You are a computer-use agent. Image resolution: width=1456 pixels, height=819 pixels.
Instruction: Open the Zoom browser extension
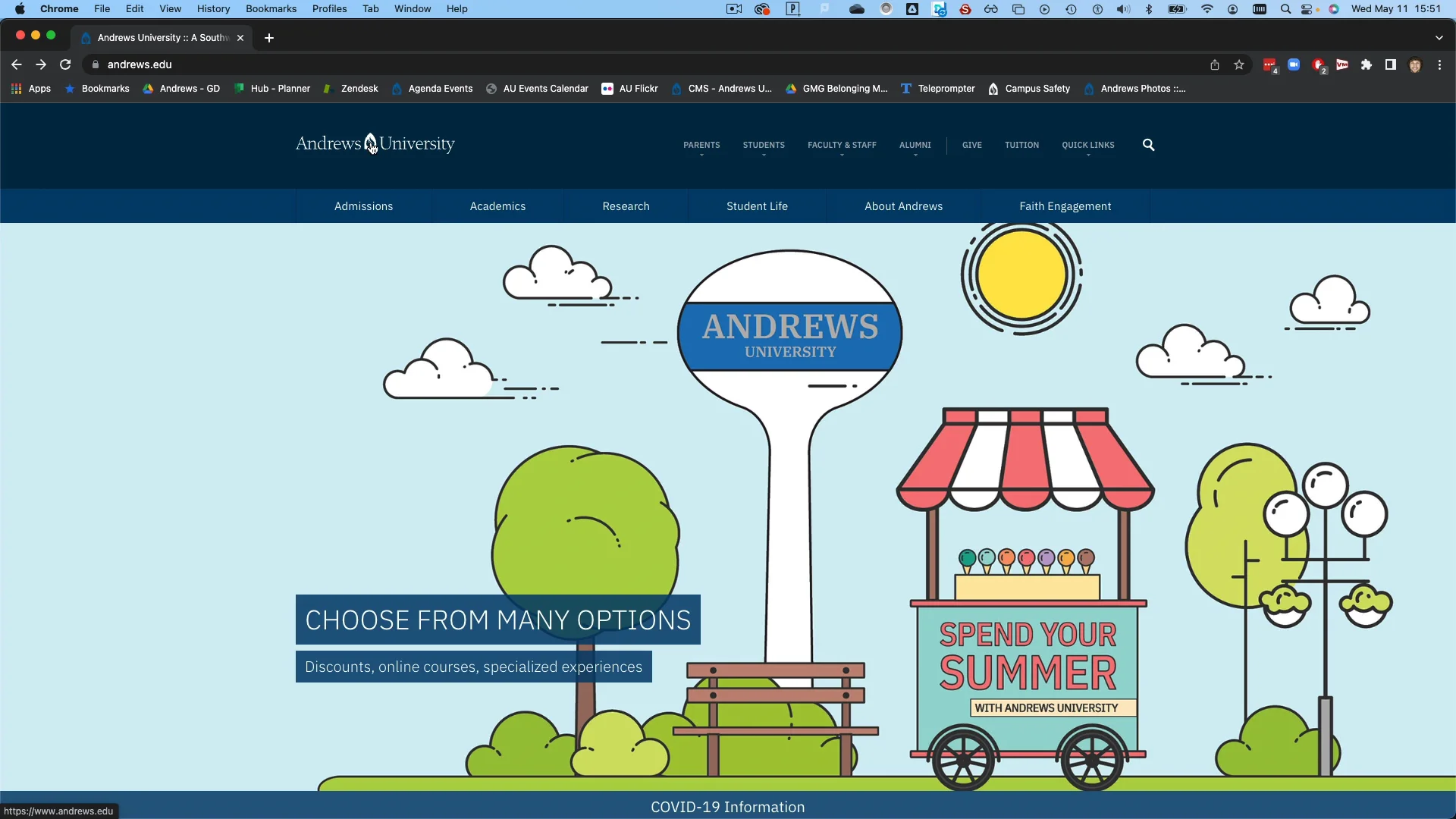[x=1294, y=65]
